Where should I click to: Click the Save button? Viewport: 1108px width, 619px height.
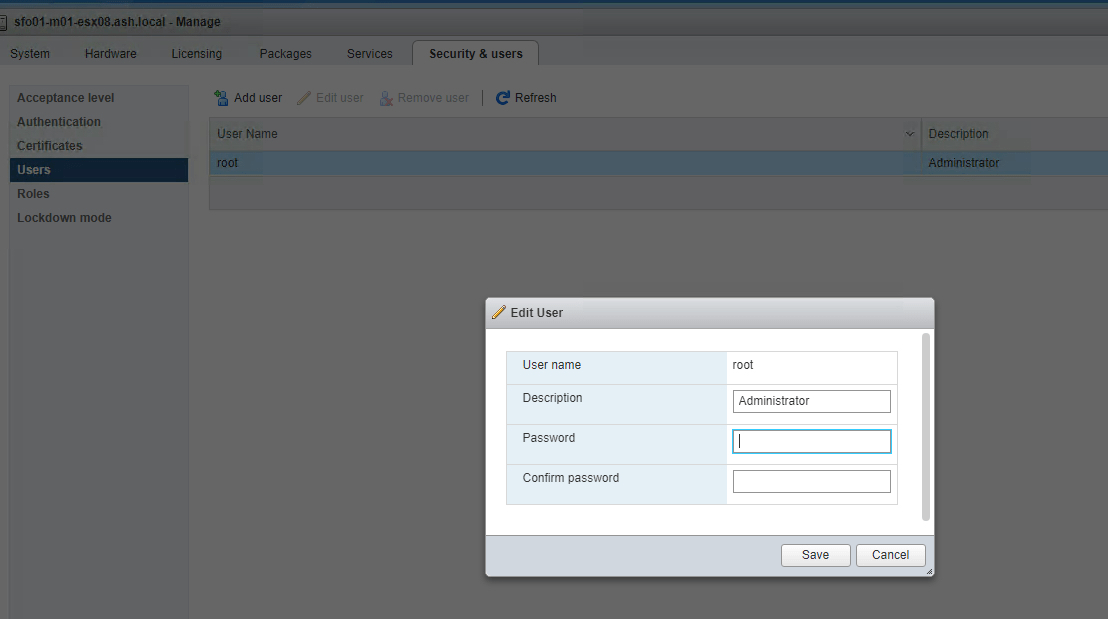tap(815, 554)
